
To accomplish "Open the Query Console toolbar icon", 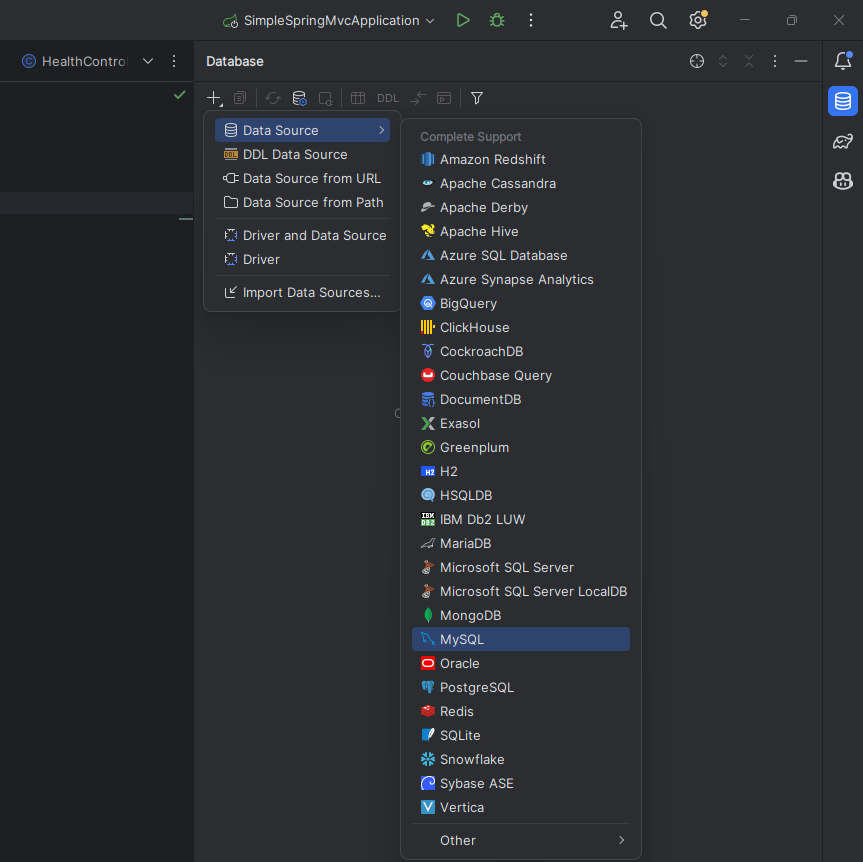I will click(444, 99).
